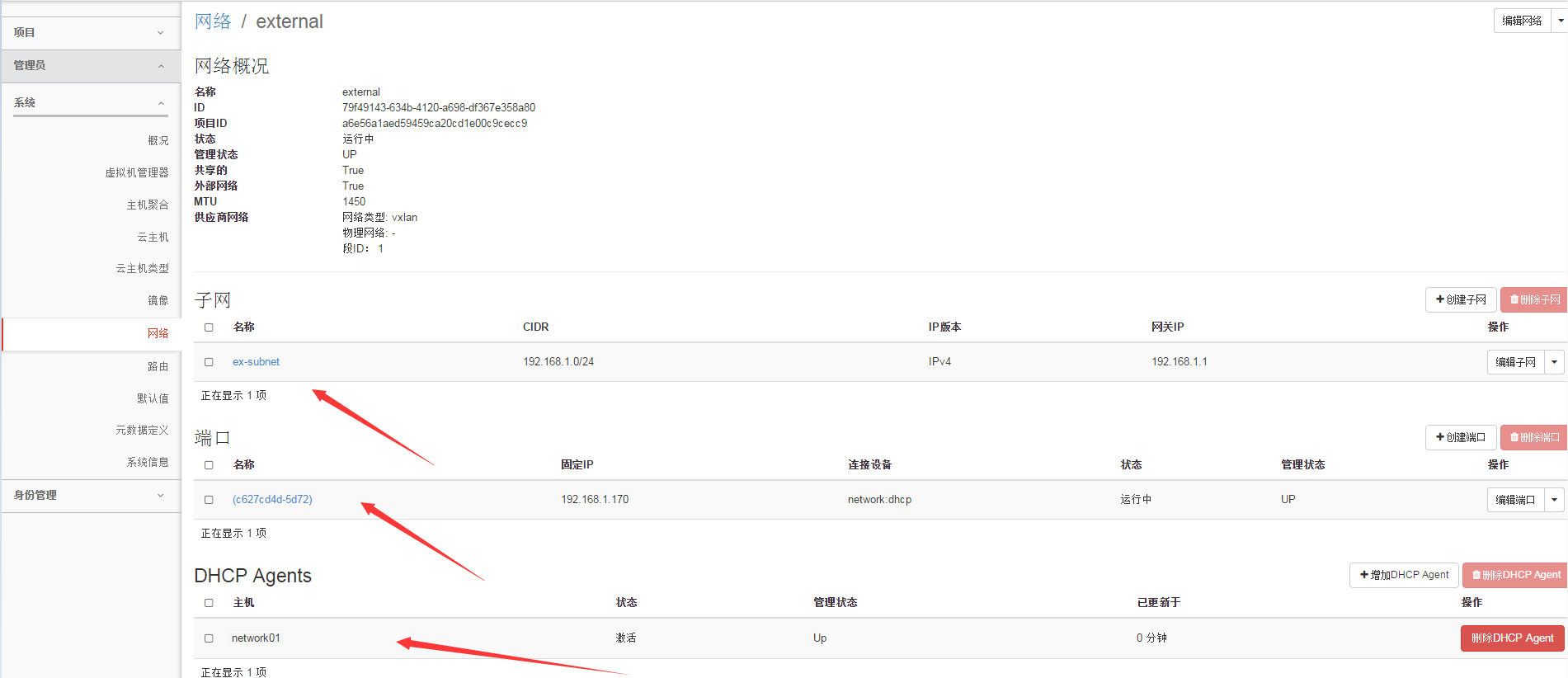Click the 编辑端口 button
Viewport: 1568px width, 678px height.
1515,500
